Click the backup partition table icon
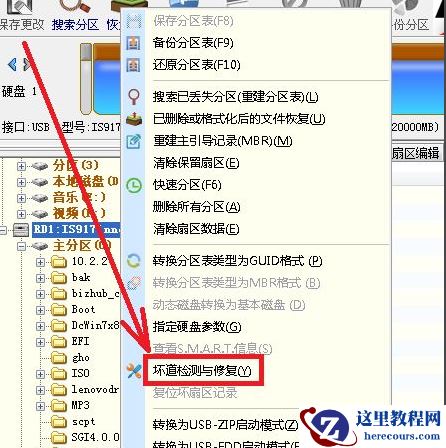 coord(133,43)
